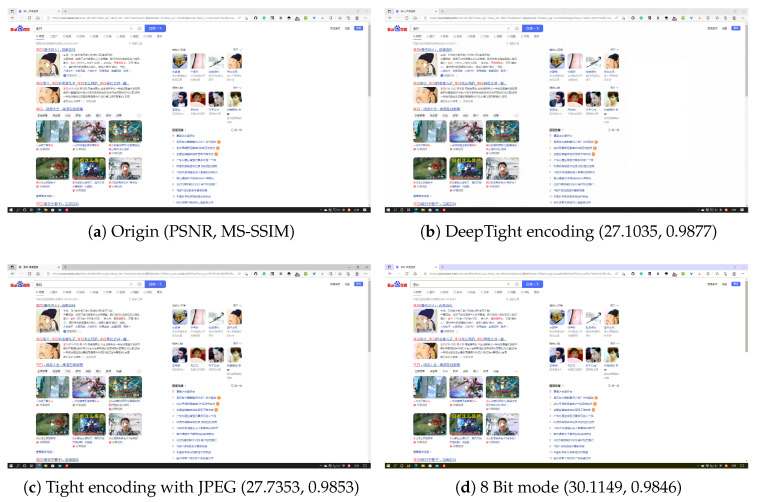Click the browser refresh icon in the Tight JPEG panel
The image size is (758, 502).
[x=29, y=274]
